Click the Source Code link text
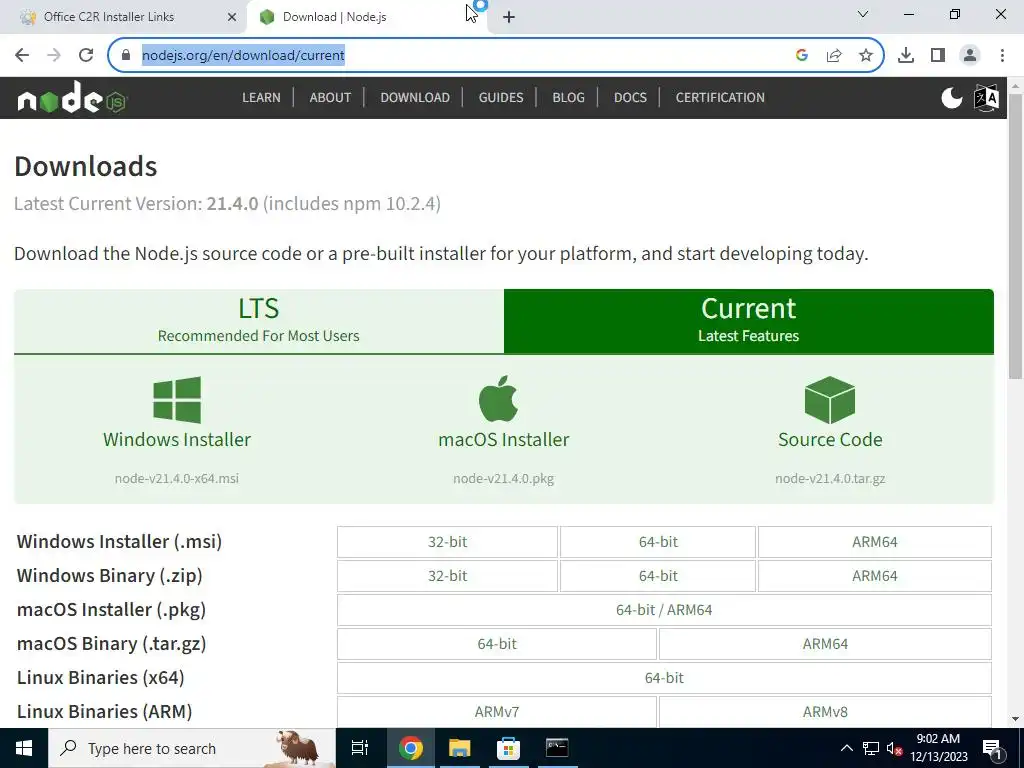Viewport: 1024px width, 768px height. (830, 440)
